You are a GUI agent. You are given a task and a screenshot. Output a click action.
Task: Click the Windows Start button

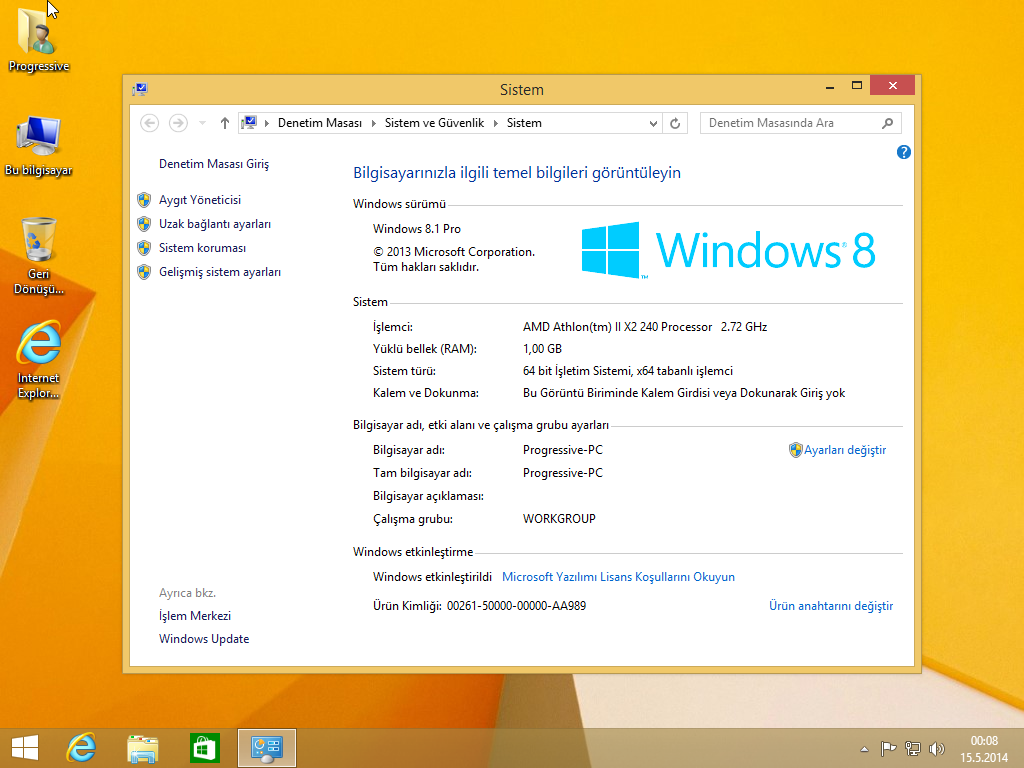tap(24, 747)
